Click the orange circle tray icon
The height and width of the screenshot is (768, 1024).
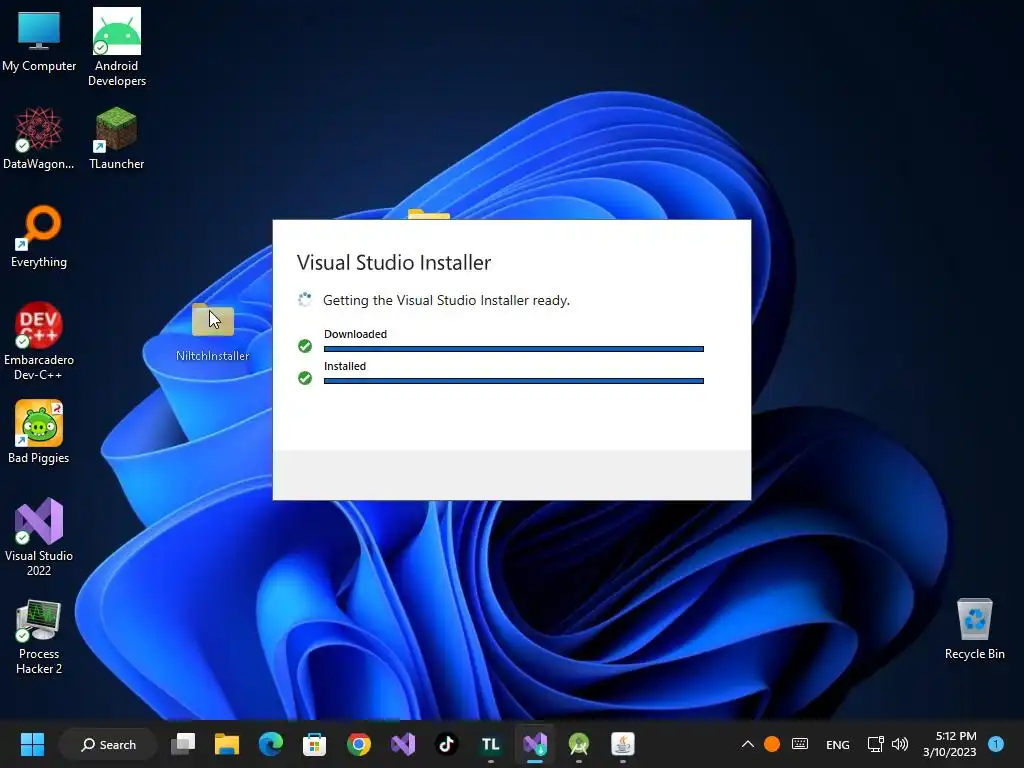(x=772, y=744)
